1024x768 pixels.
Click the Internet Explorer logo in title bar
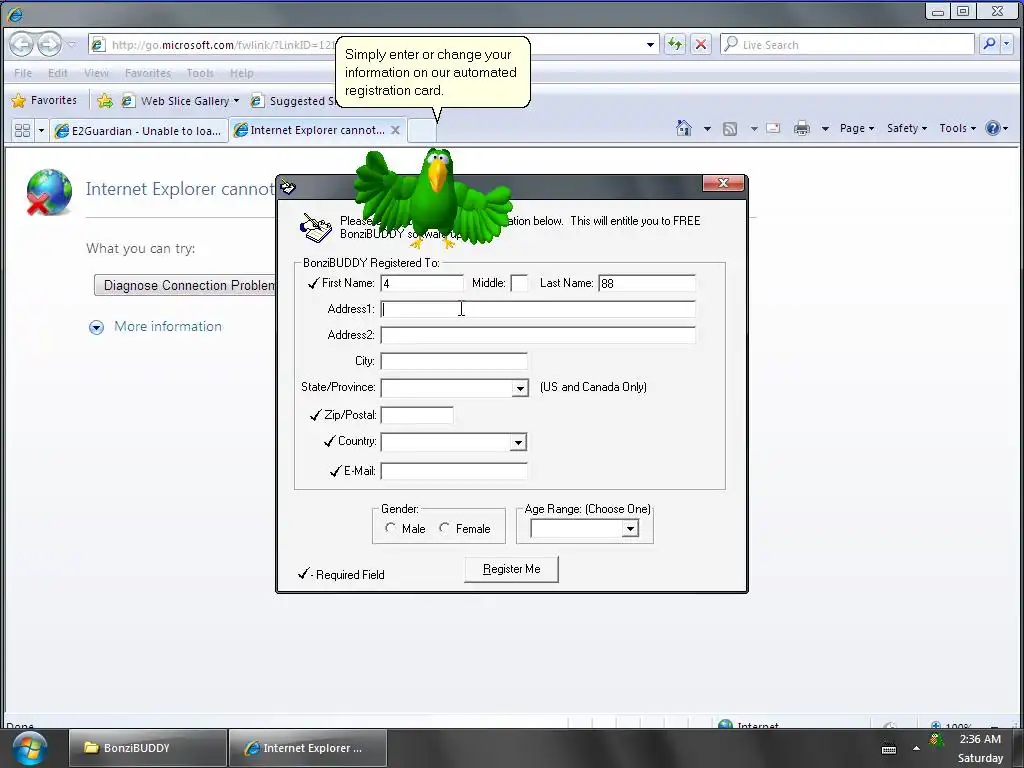pos(15,13)
